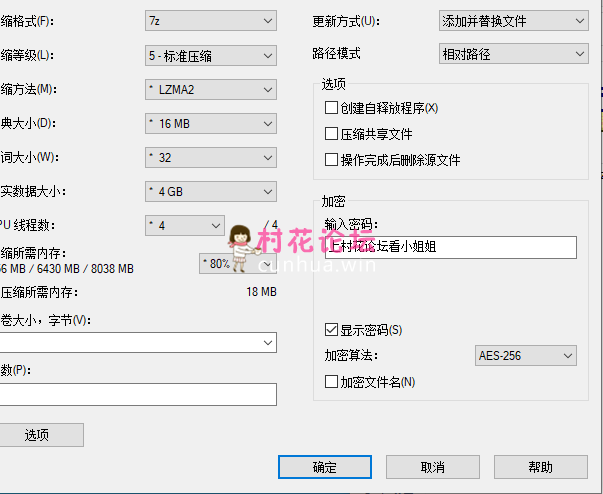Check the 压缩共享文件 option
Screen dimensions: 603x494
click(x=332, y=134)
